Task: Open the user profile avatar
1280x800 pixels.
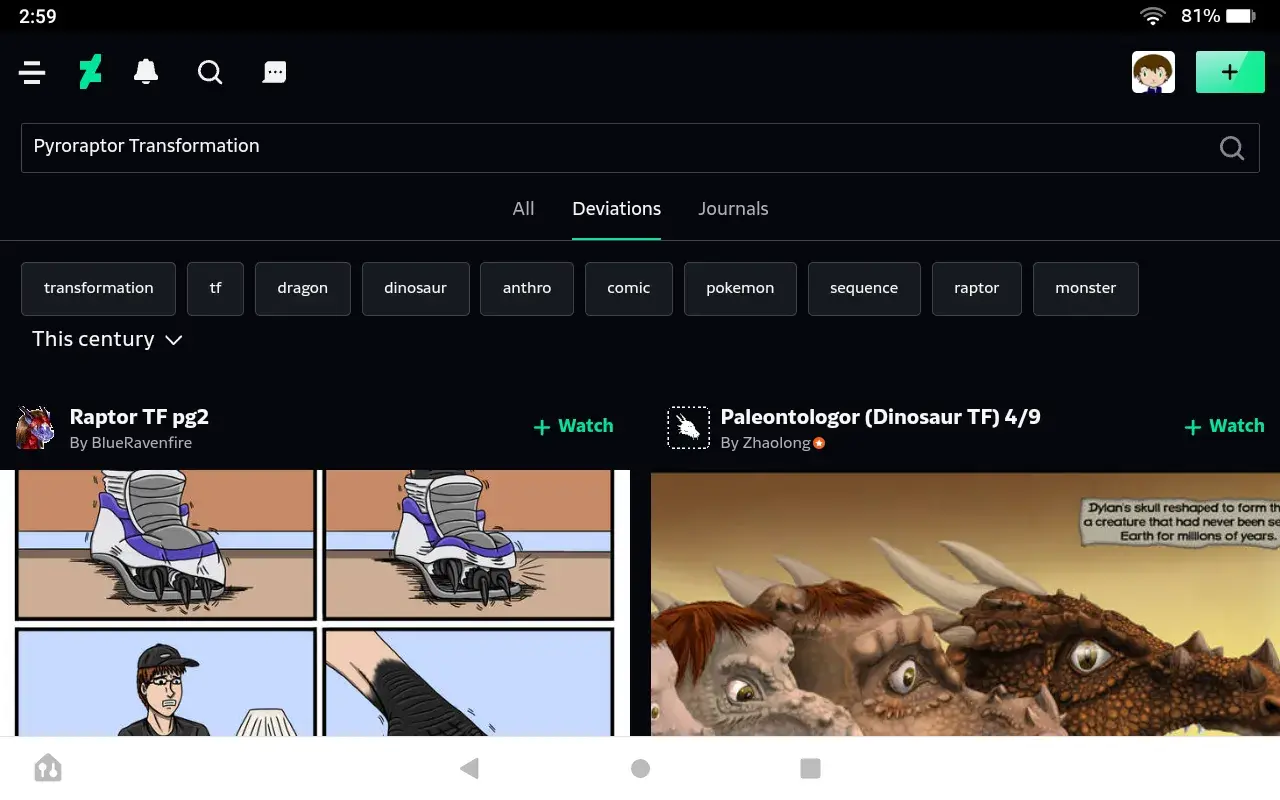Action: click(1153, 72)
